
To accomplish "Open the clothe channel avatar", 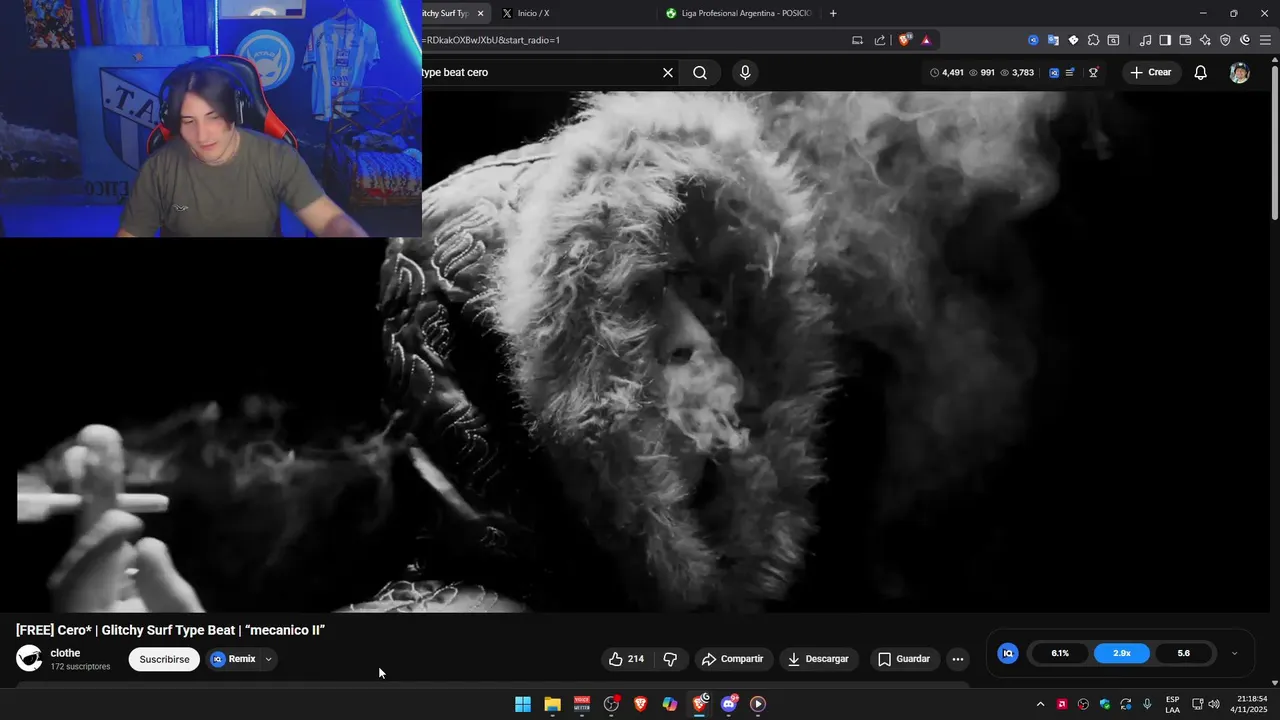I will tap(29, 658).
